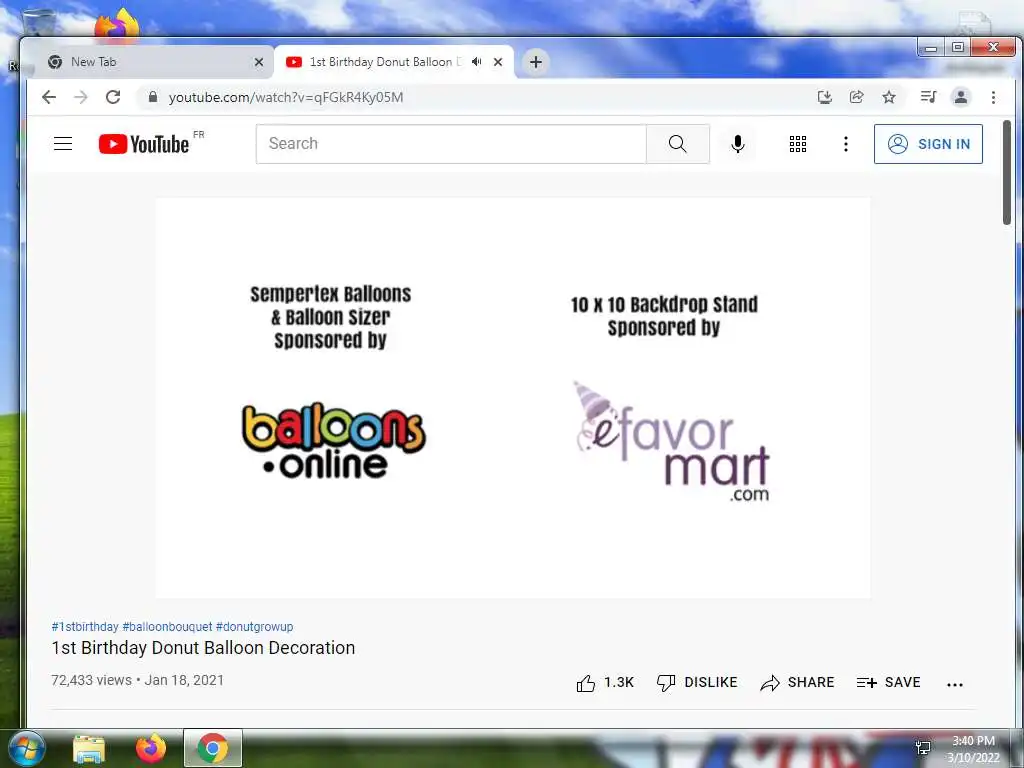
Task: Open Chrome's three-dot menu
Action: (x=993, y=97)
